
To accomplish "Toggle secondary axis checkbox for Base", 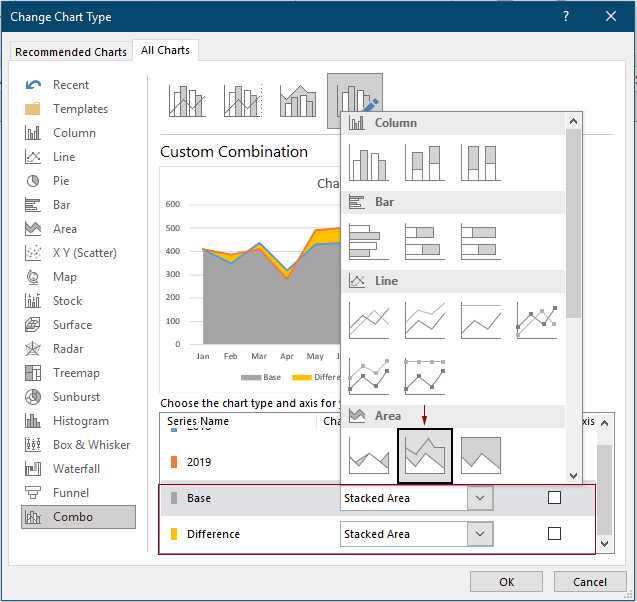I will (x=555, y=498).
